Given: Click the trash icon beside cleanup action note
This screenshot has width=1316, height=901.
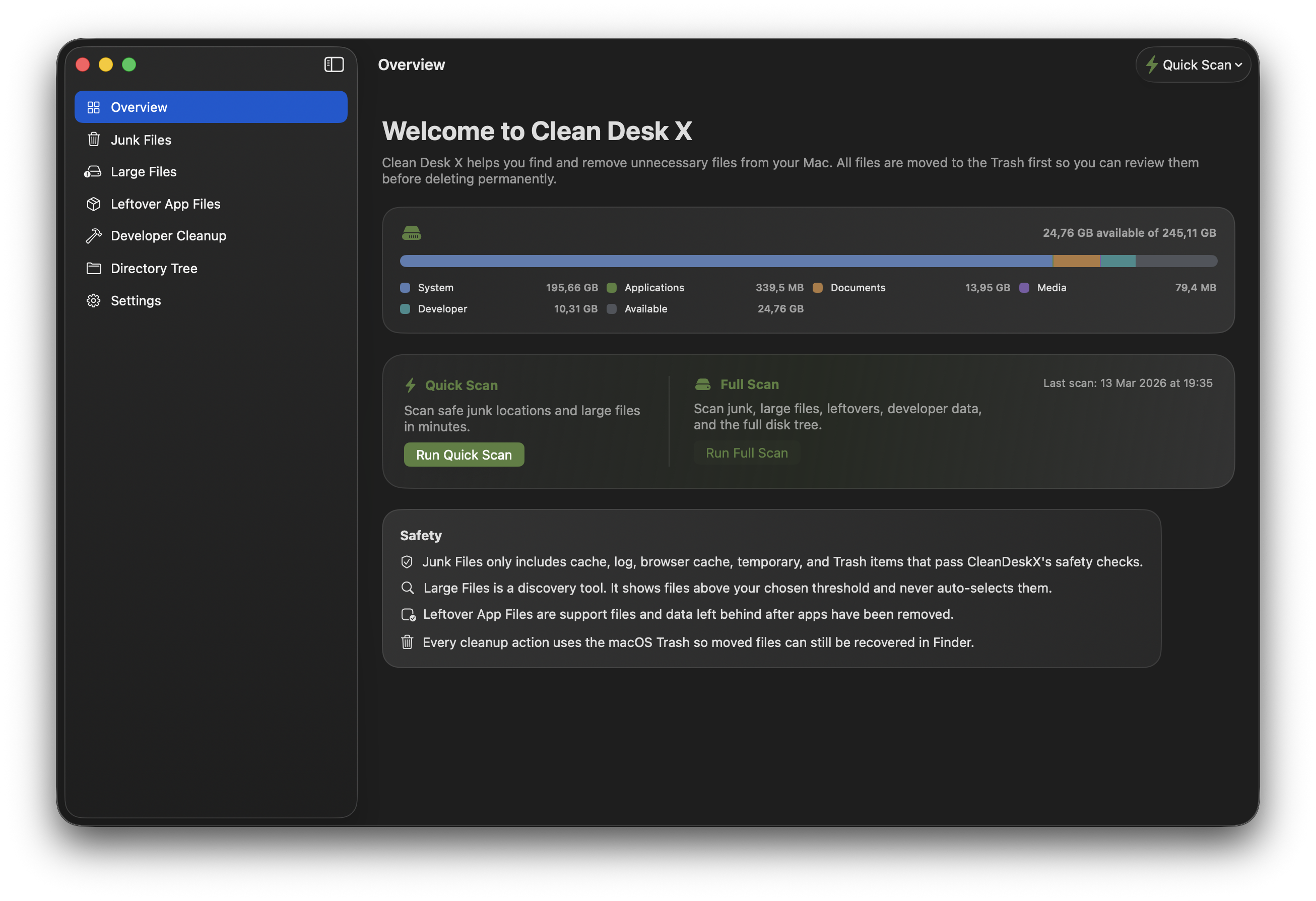Looking at the screenshot, I should pos(407,642).
